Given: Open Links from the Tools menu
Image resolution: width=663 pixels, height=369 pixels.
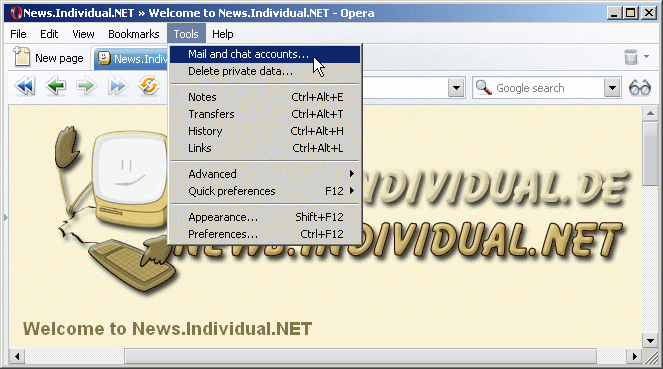Looking at the screenshot, I should (265, 148).
